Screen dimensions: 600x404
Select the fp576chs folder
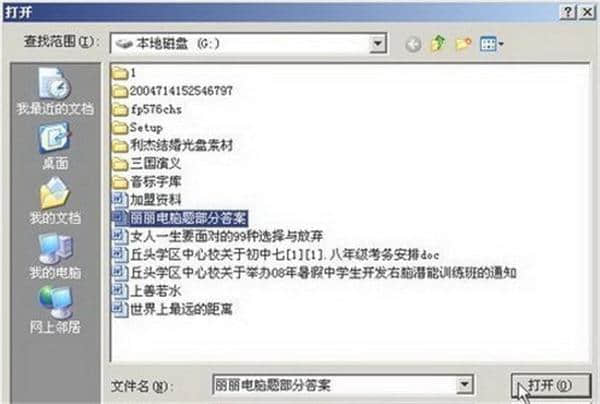click(147, 109)
